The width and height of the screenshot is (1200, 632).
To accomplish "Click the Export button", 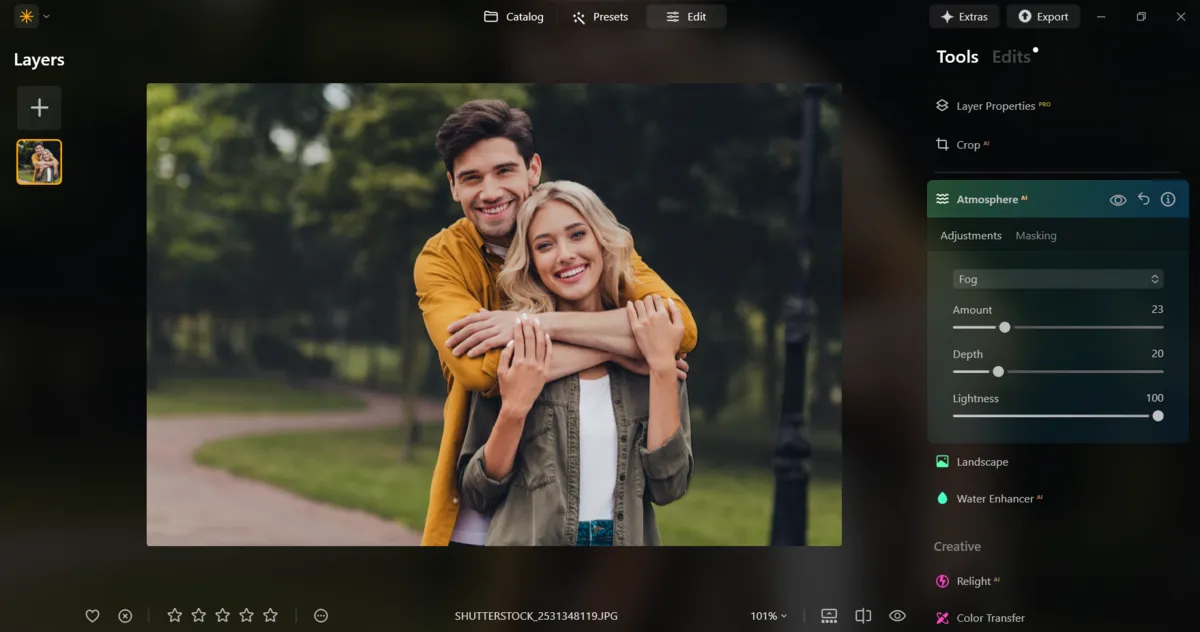I will 1043,16.
